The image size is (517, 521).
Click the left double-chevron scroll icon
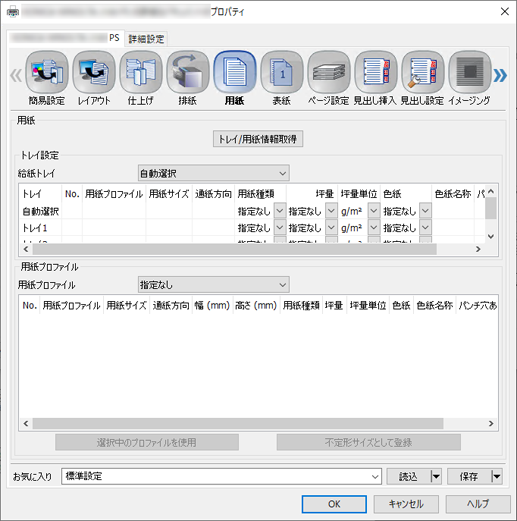click(x=16, y=76)
